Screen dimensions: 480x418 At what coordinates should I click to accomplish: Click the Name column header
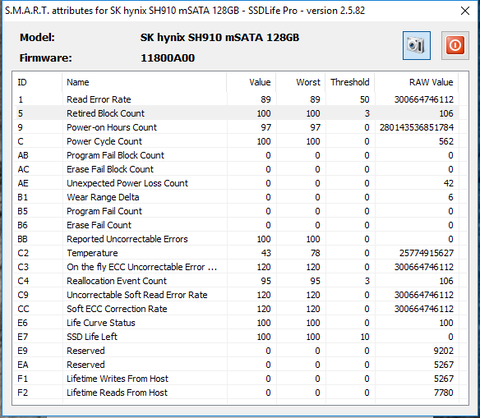(144, 82)
